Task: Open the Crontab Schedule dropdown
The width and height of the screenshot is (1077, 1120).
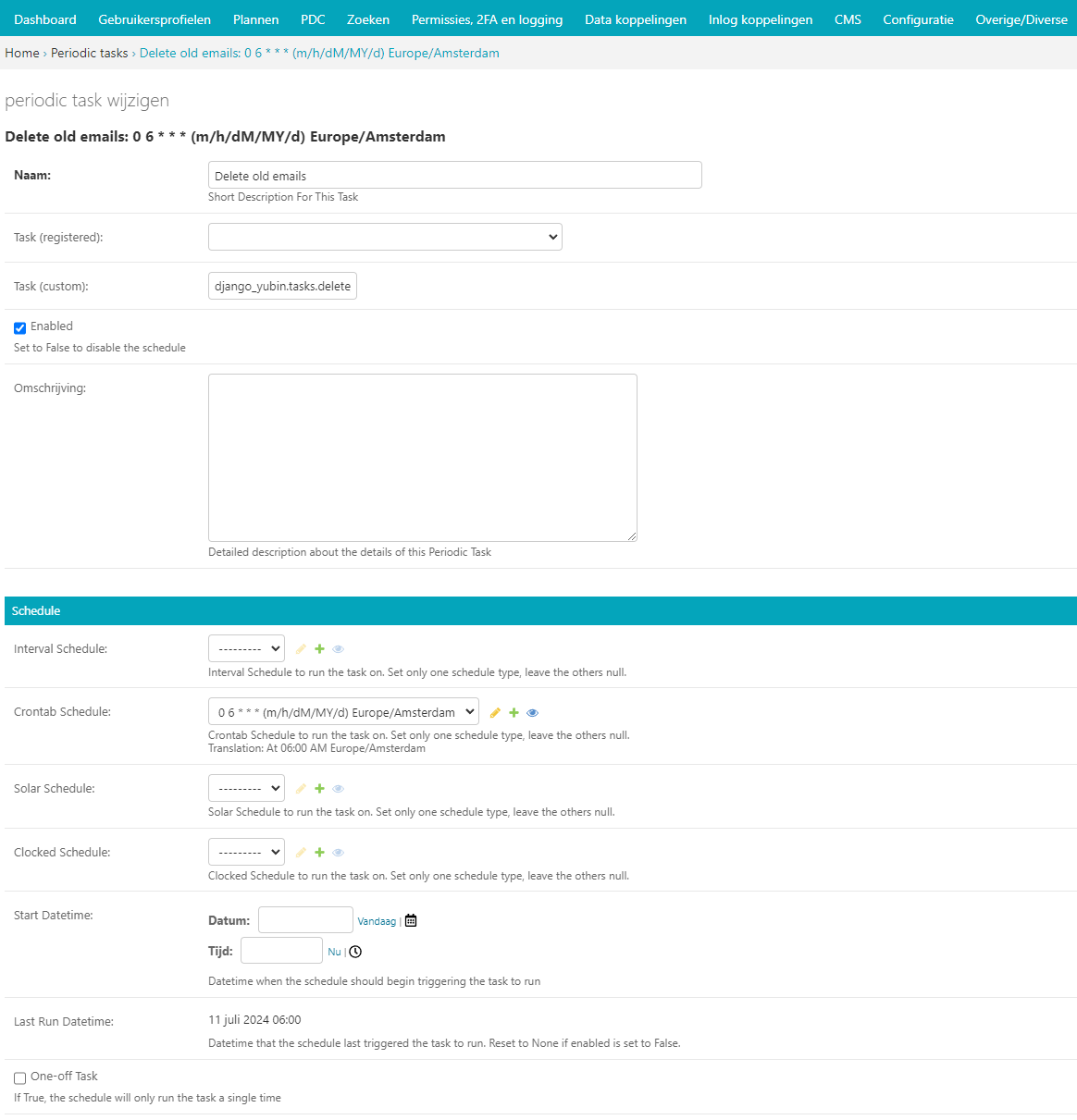Action: [x=343, y=712]
